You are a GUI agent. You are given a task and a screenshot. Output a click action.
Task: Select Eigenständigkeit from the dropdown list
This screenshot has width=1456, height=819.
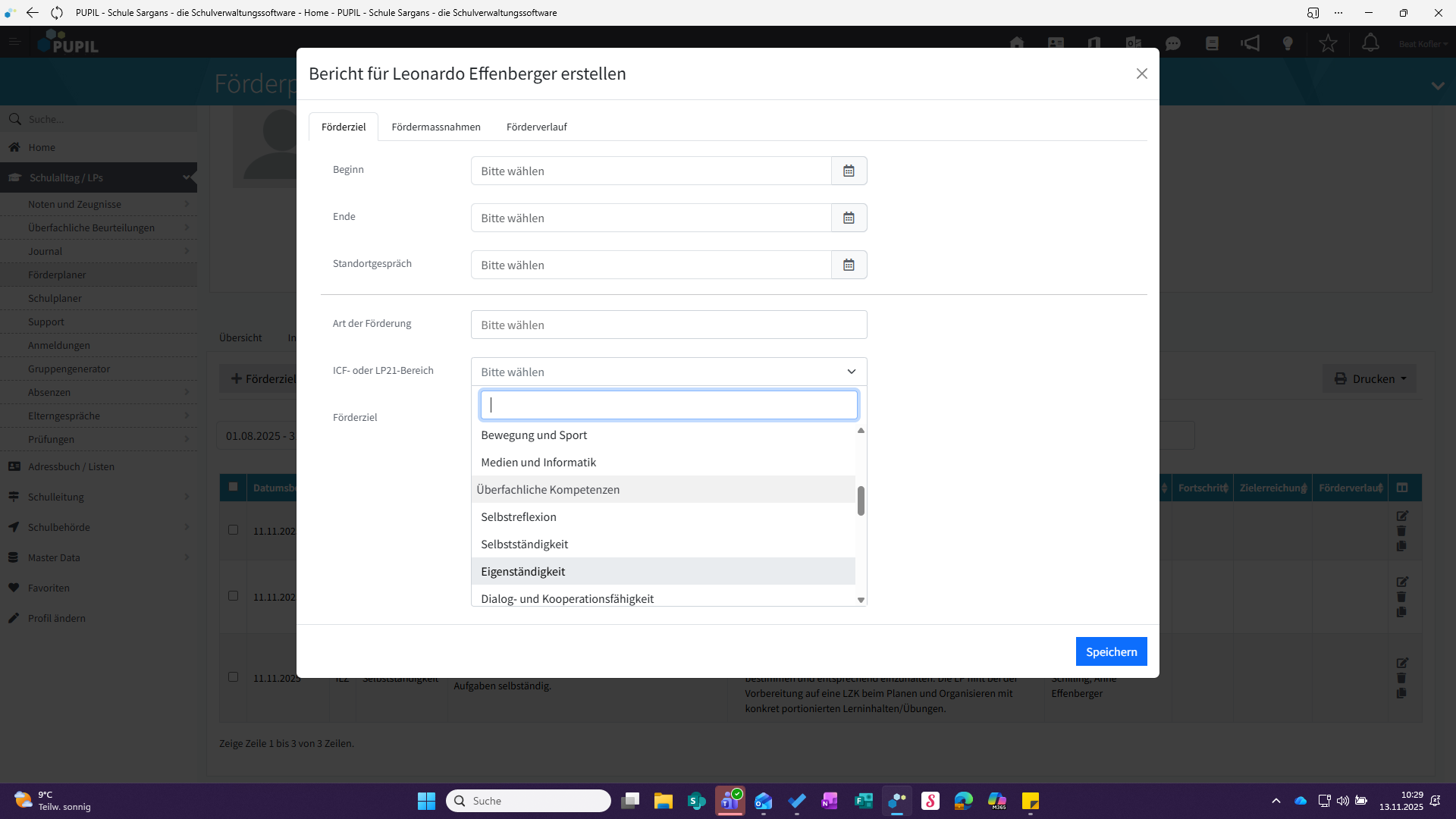[523, 571]
